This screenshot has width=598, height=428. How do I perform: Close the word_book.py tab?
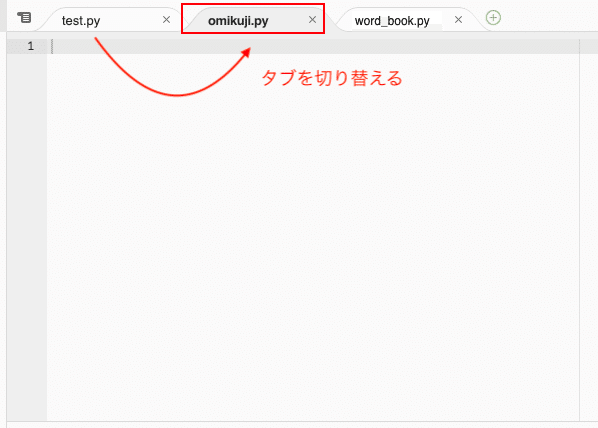458,19
